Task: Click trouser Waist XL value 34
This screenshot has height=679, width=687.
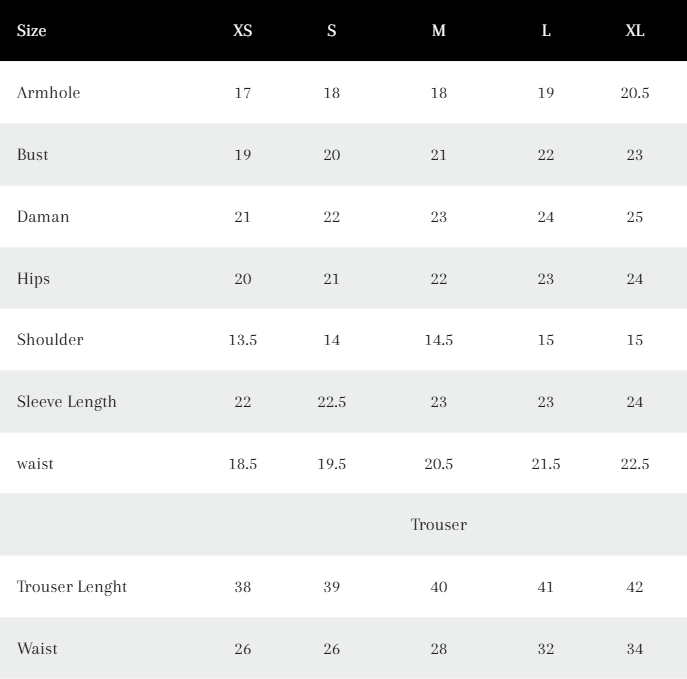Action: coord(634,649)
